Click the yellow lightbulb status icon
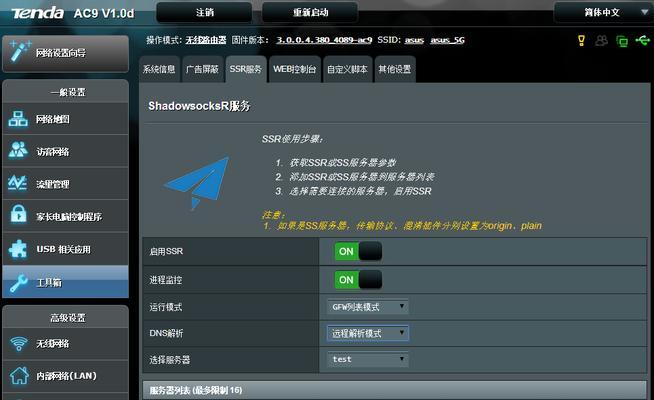The width and height of the screenshot is (654, 400). click(581, 40)
